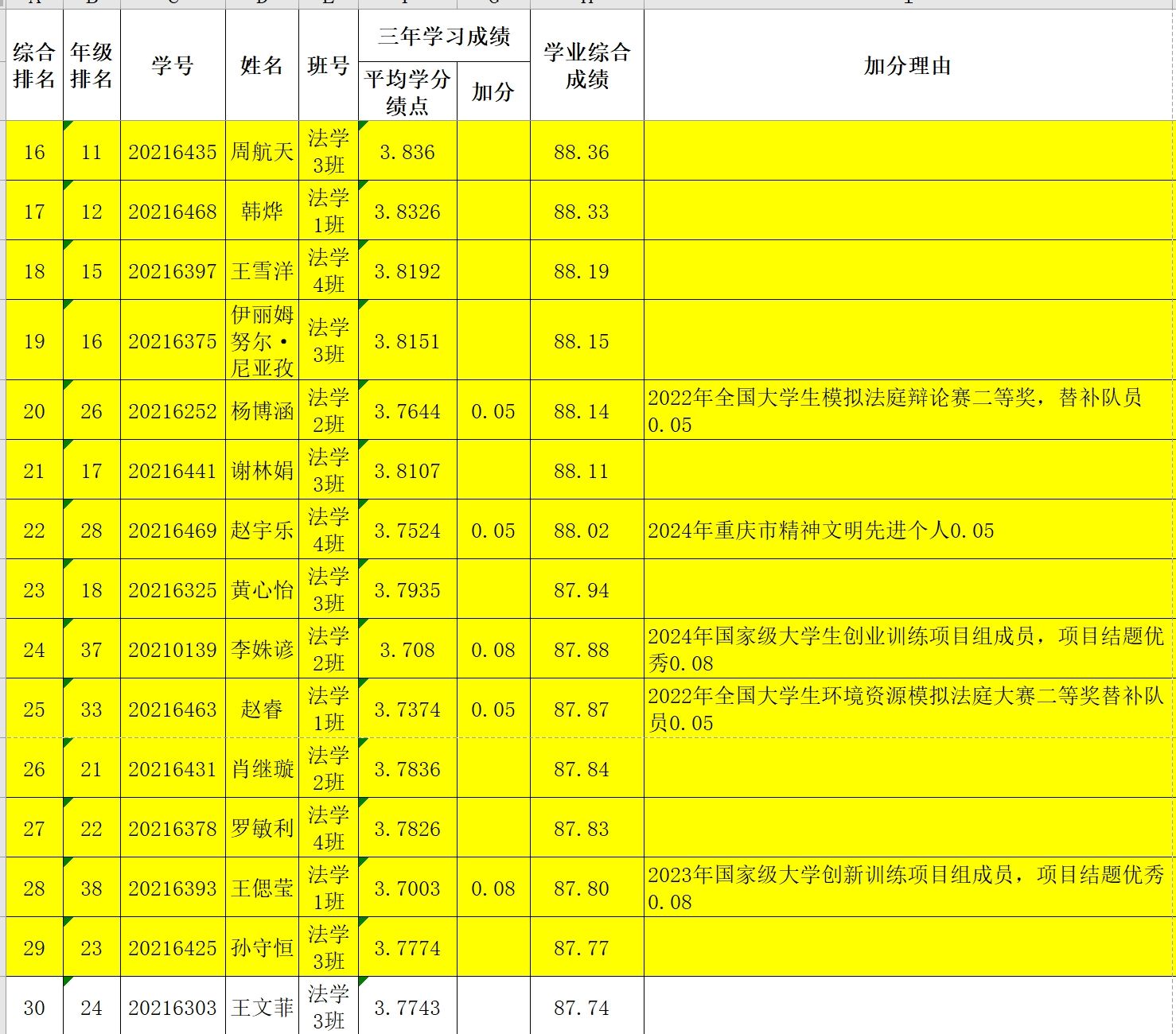1176x1034 pixels.
Task: Click the 三年学习成绩 merged header
Action: pyautogui.click(x=444, y=36)
